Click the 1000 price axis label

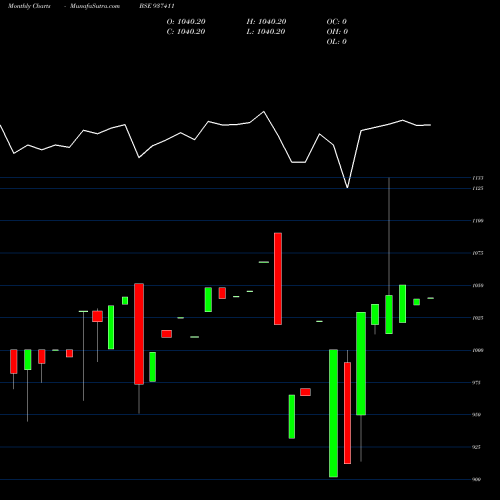[x=478, y=350]
